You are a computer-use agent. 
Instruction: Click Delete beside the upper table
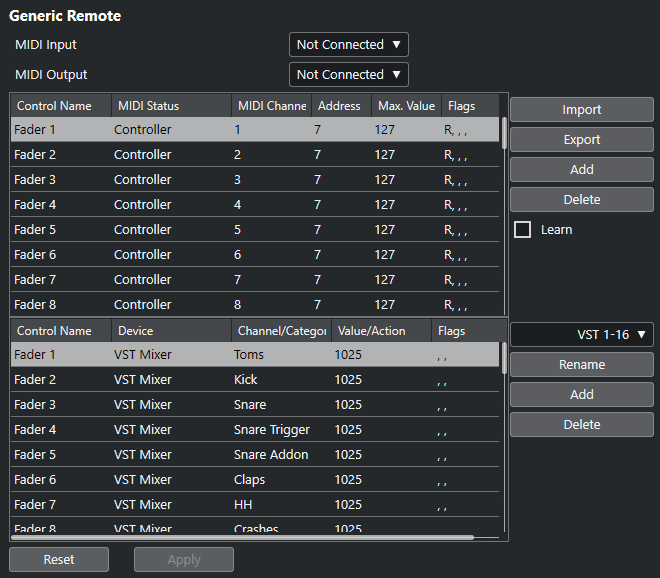tap(582, 200)
